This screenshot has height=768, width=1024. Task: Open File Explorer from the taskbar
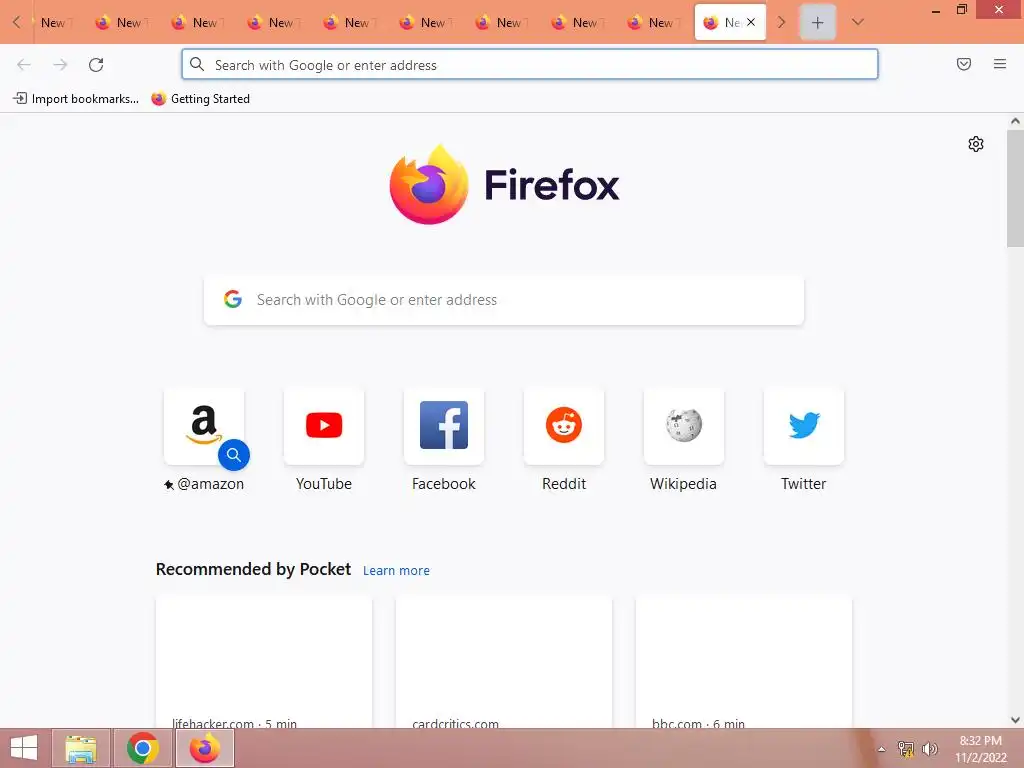click(x=81, y=748)
